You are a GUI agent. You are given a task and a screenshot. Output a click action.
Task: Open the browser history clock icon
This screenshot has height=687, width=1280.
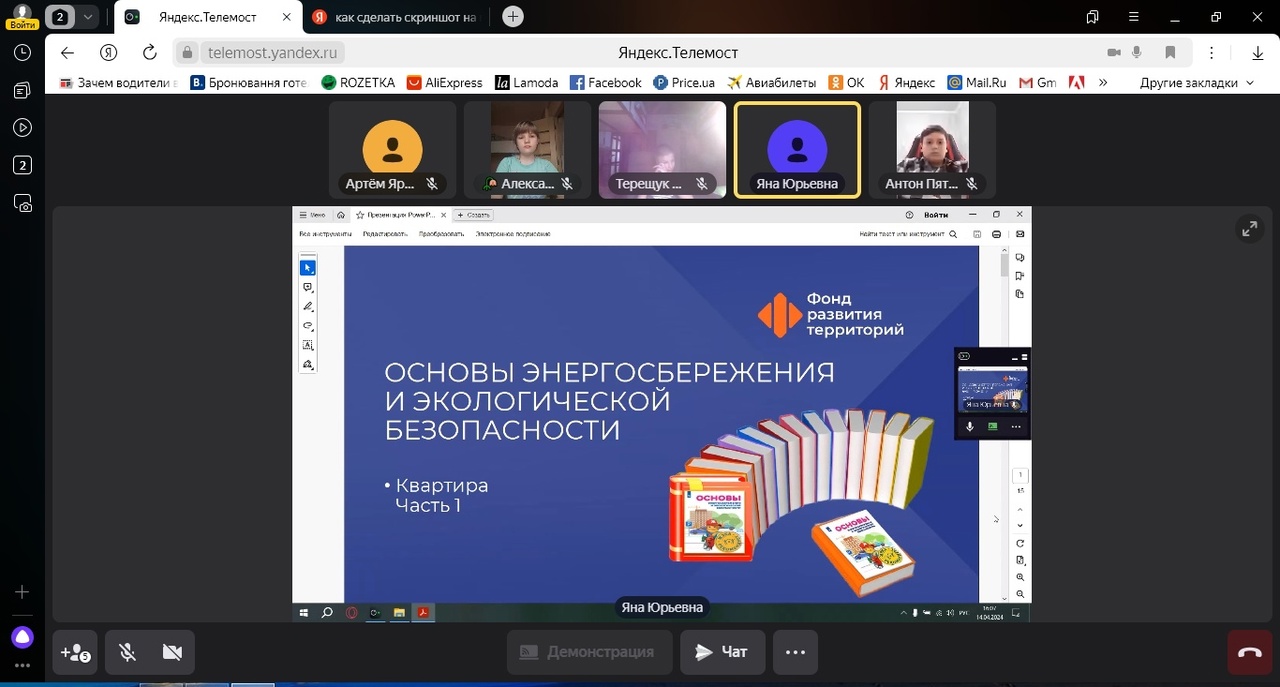pyautogui.click(x=22, y=53)
